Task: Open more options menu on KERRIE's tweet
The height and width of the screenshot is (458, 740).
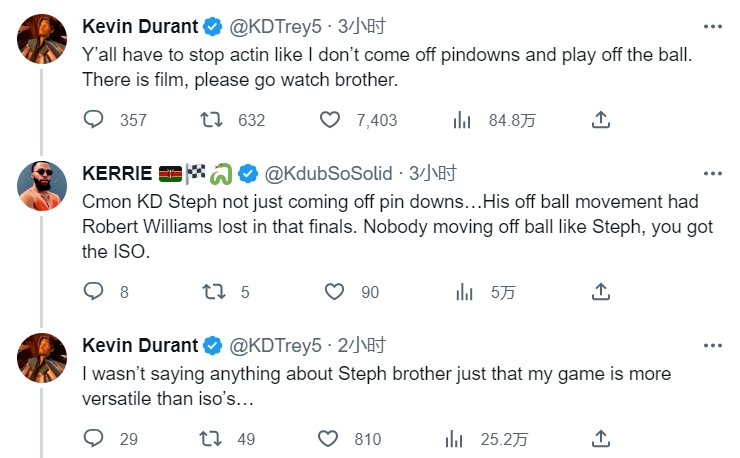Action: click(712, 172)
